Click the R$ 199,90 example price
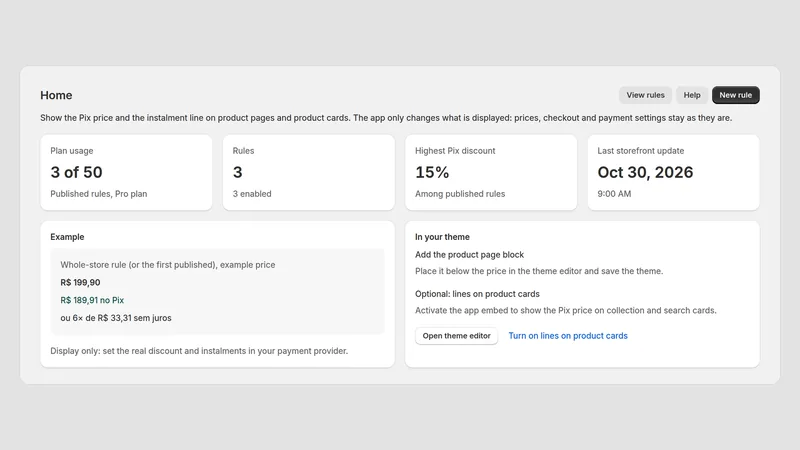Viewport: 800px width, 450px height. pyautogui.click(x=80, y=282)
